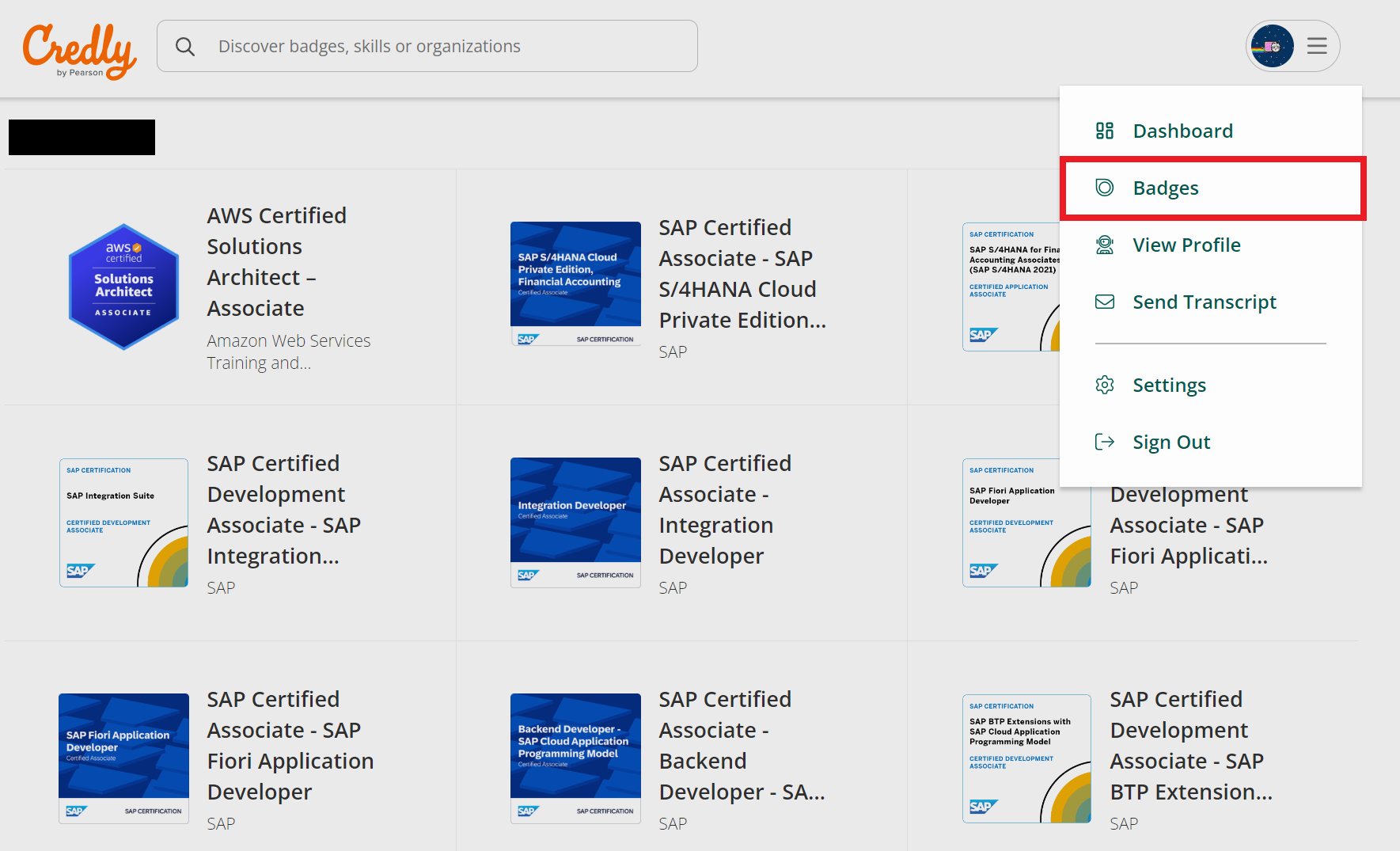Choose Send Transcript from menu
This screenshot has height=851, width=1400.
click(1204, 302)
